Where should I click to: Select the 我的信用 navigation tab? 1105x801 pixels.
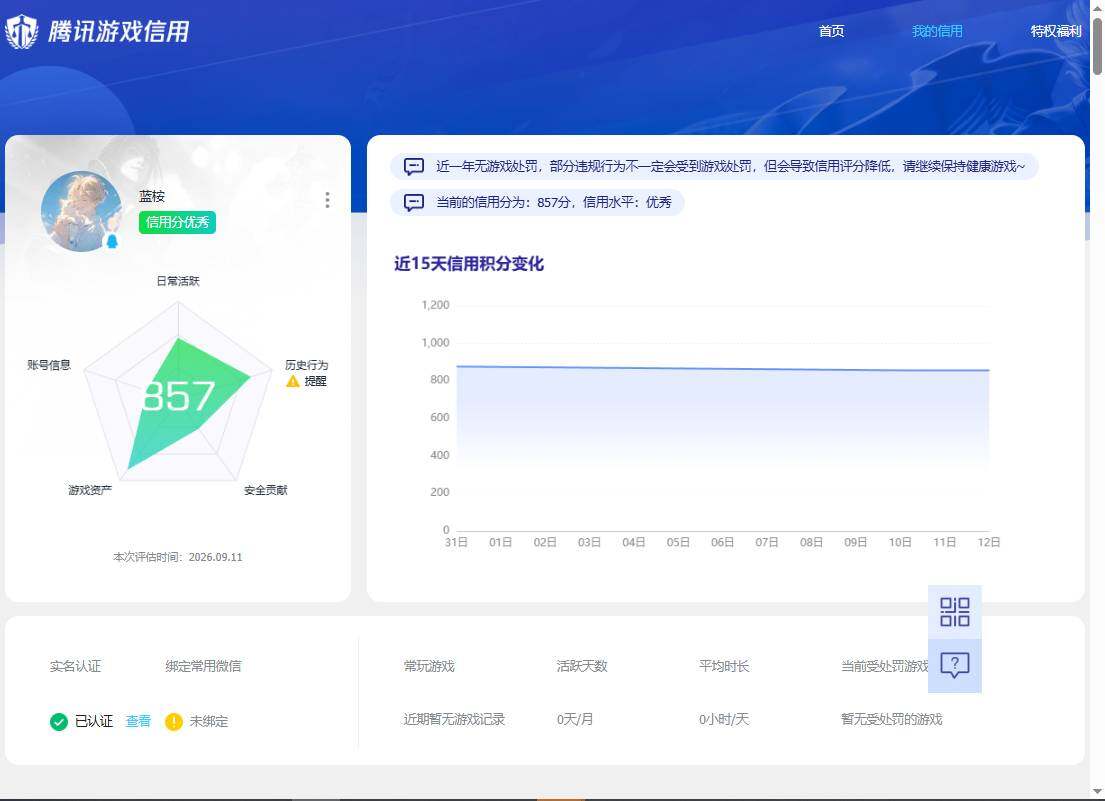(x=937, y=31)
